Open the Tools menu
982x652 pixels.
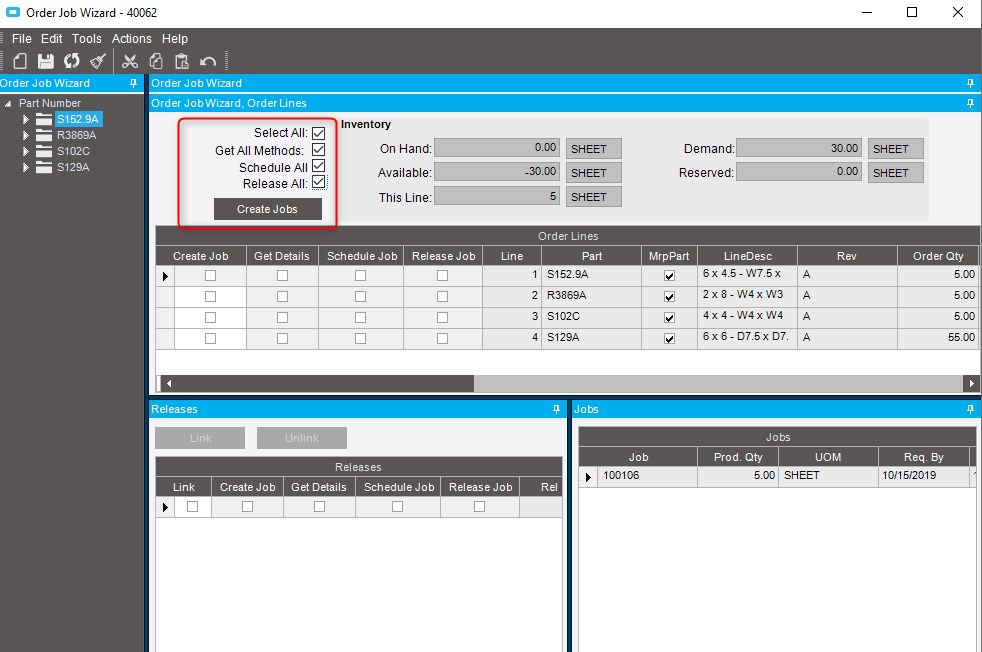tap(86, 39)
